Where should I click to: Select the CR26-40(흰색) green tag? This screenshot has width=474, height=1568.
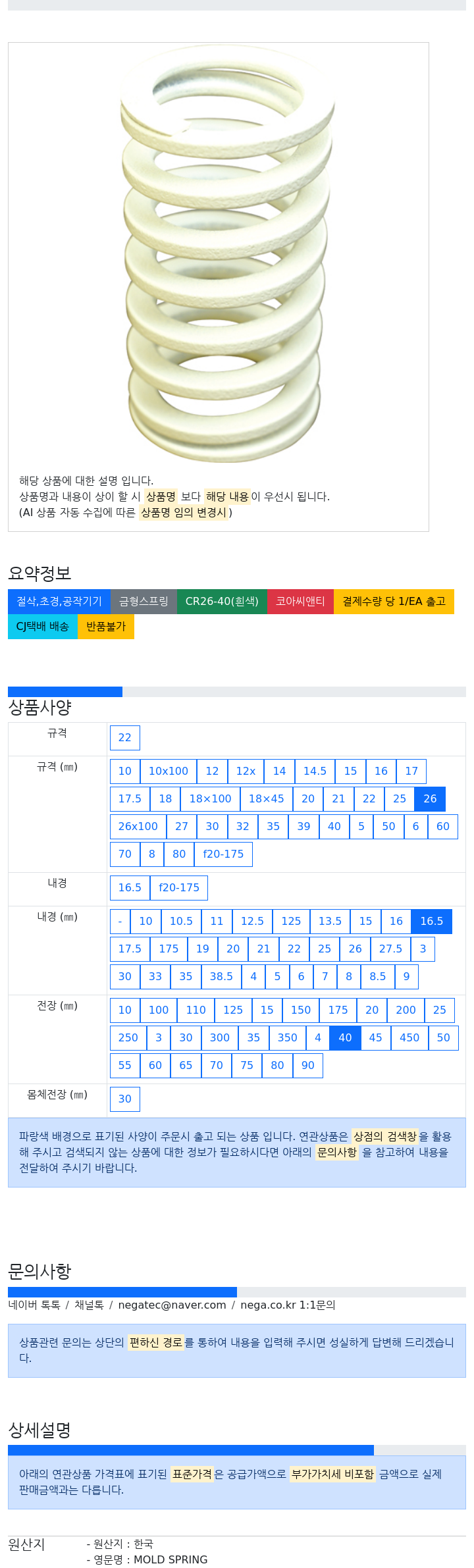222,602
